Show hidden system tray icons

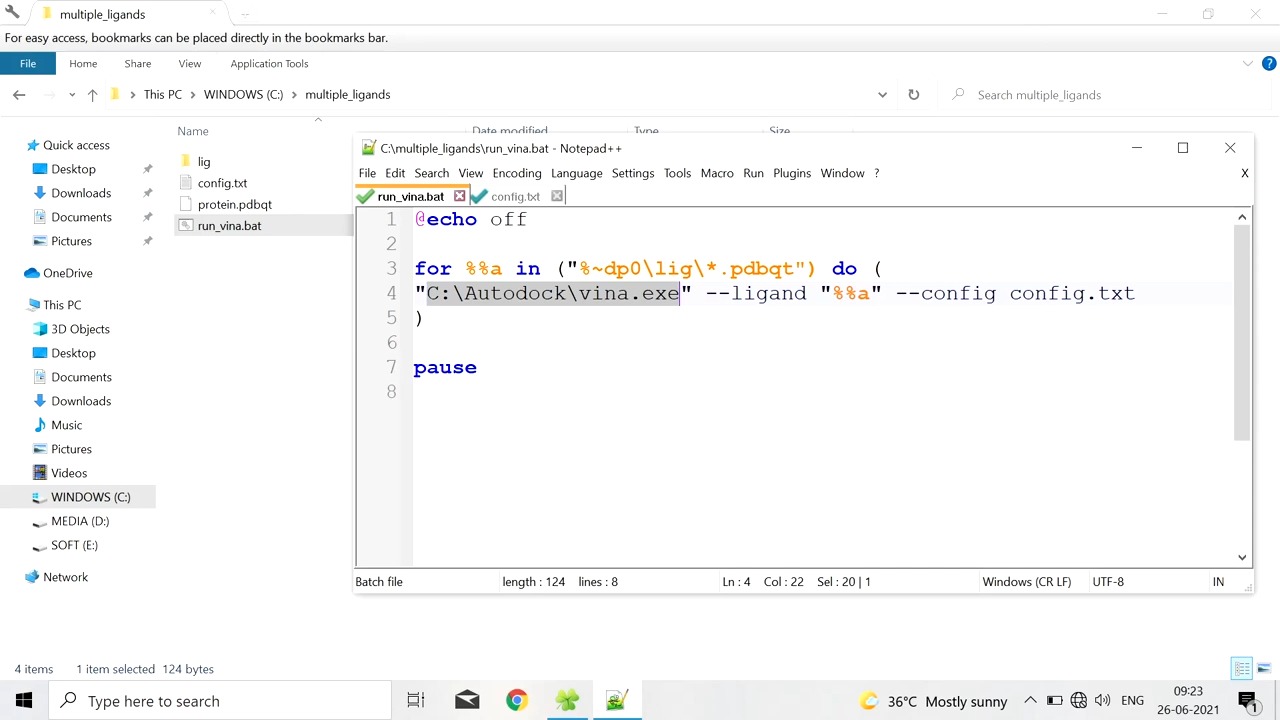pos(1030,701)
